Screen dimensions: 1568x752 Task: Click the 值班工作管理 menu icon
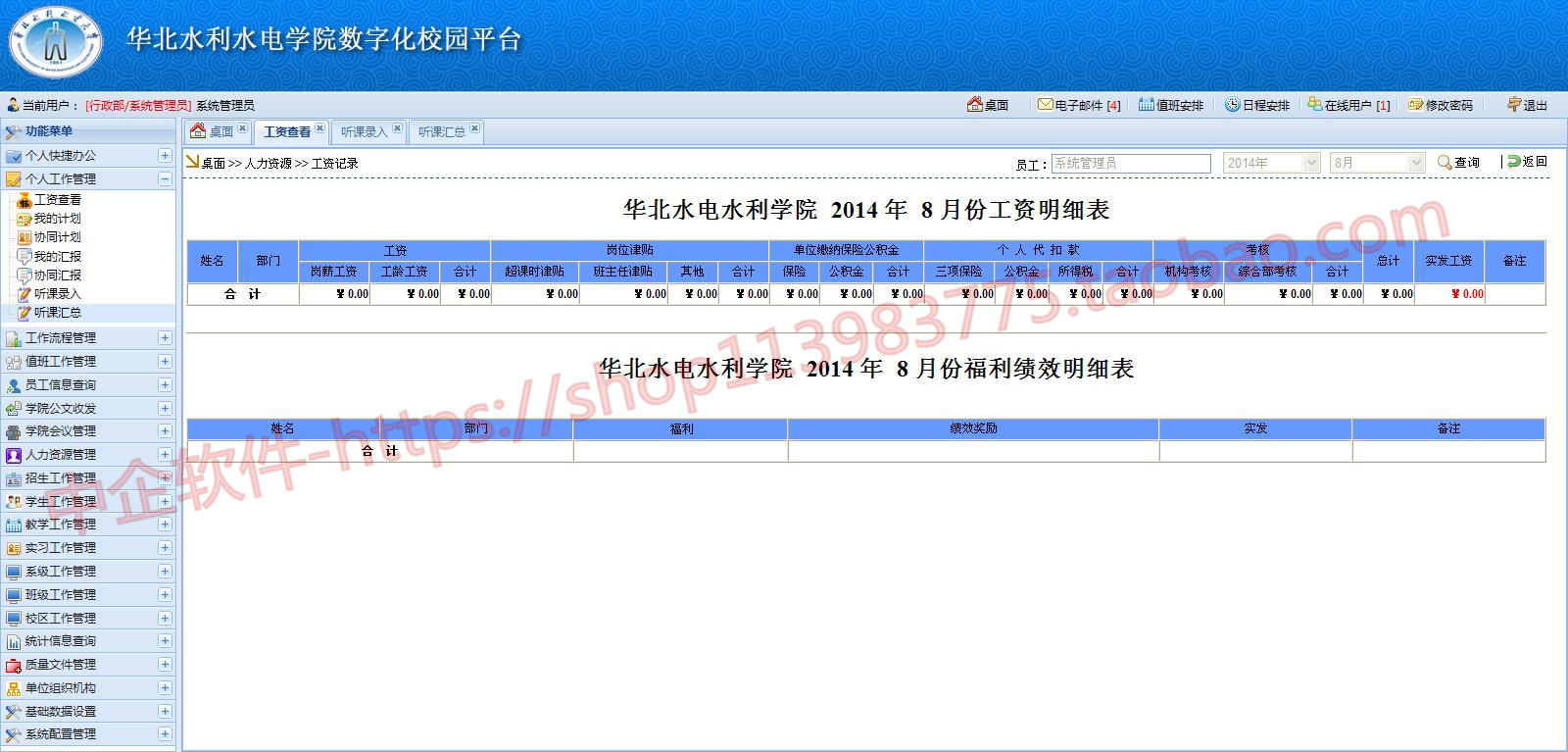[x=14, y=362]
